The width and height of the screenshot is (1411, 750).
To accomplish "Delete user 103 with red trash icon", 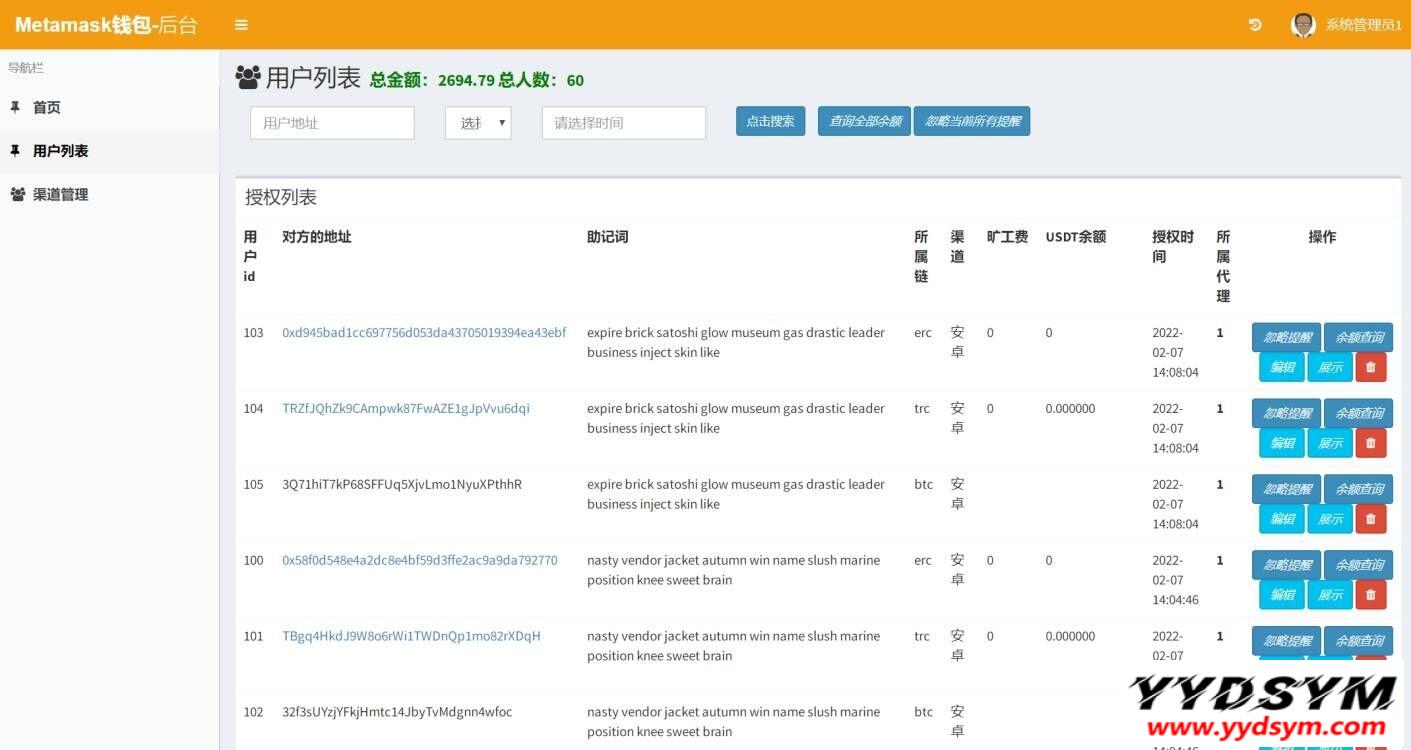I will 1370,367.
